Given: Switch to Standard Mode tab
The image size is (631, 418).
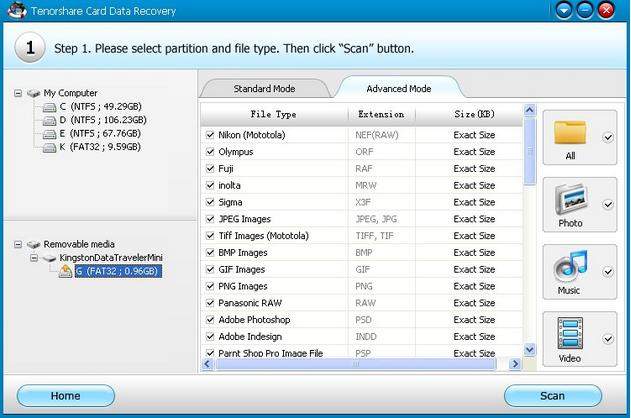Looking at the screenshot, I should coord(263,88).
